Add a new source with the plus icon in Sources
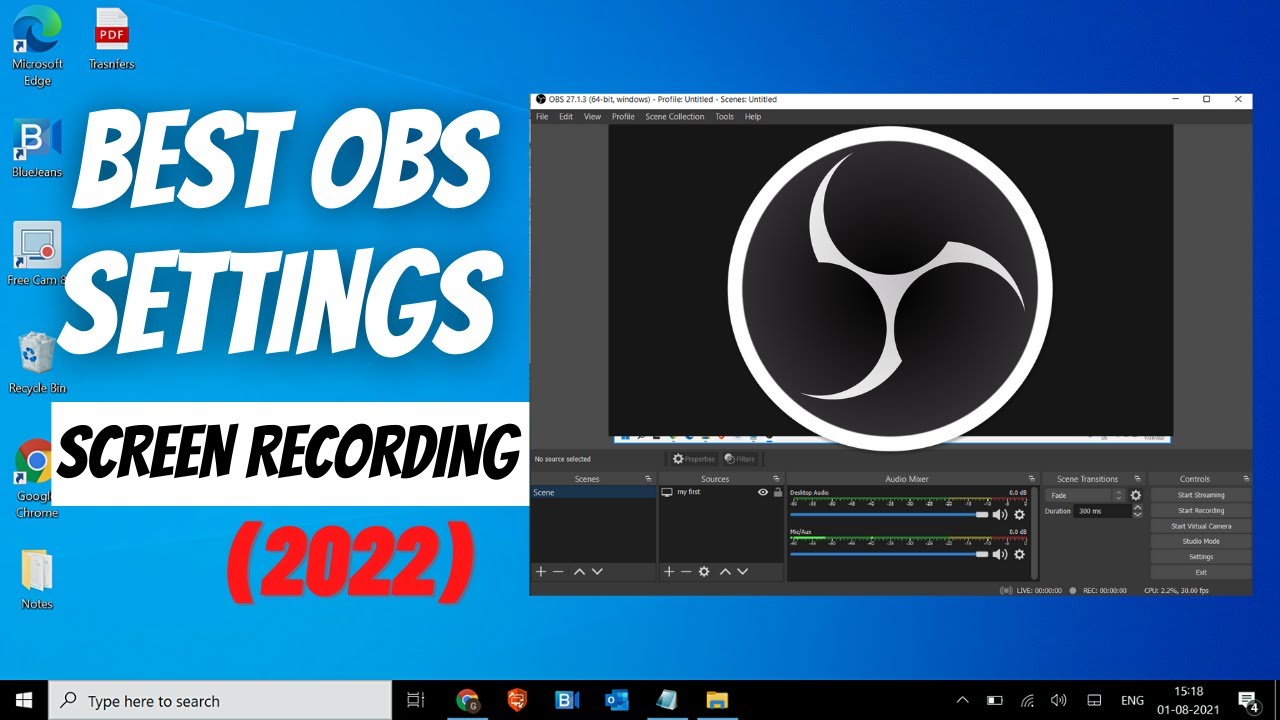Viewport: 1280px width, 720px height. [669, 571]
